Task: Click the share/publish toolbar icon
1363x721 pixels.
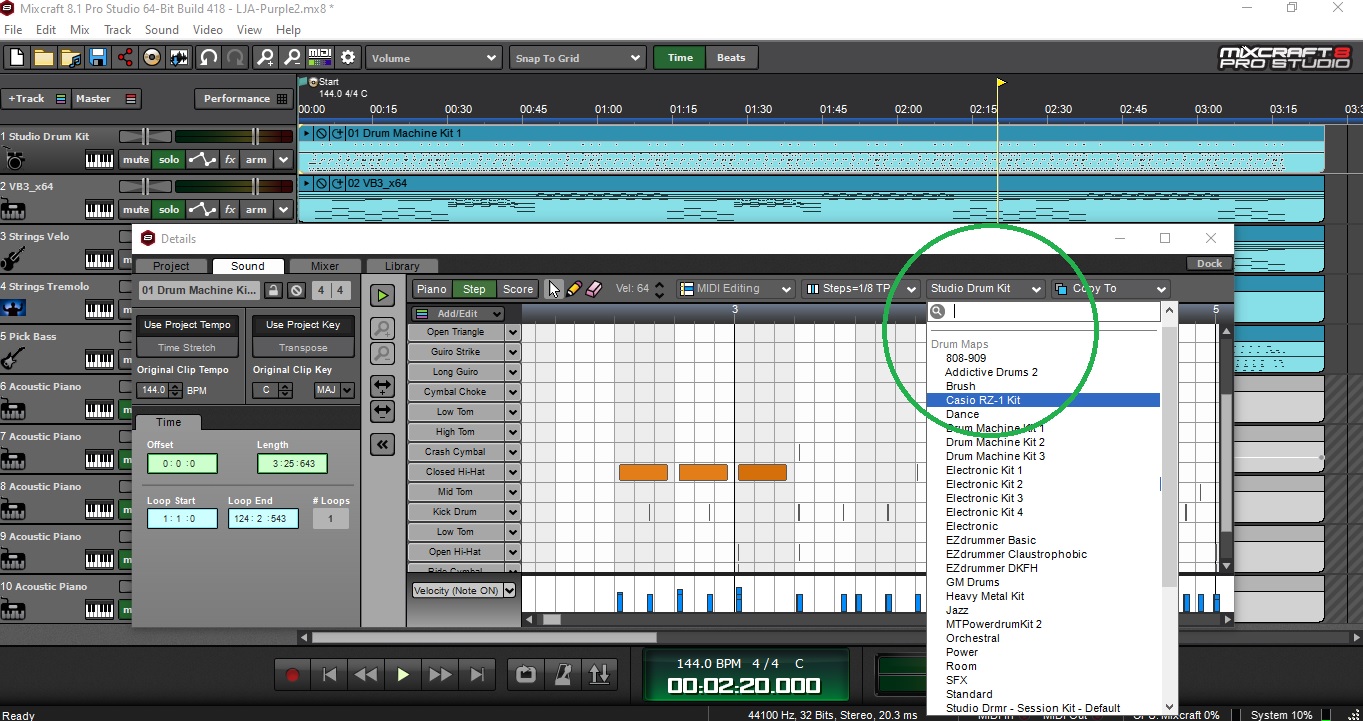Action: point(125,58)
